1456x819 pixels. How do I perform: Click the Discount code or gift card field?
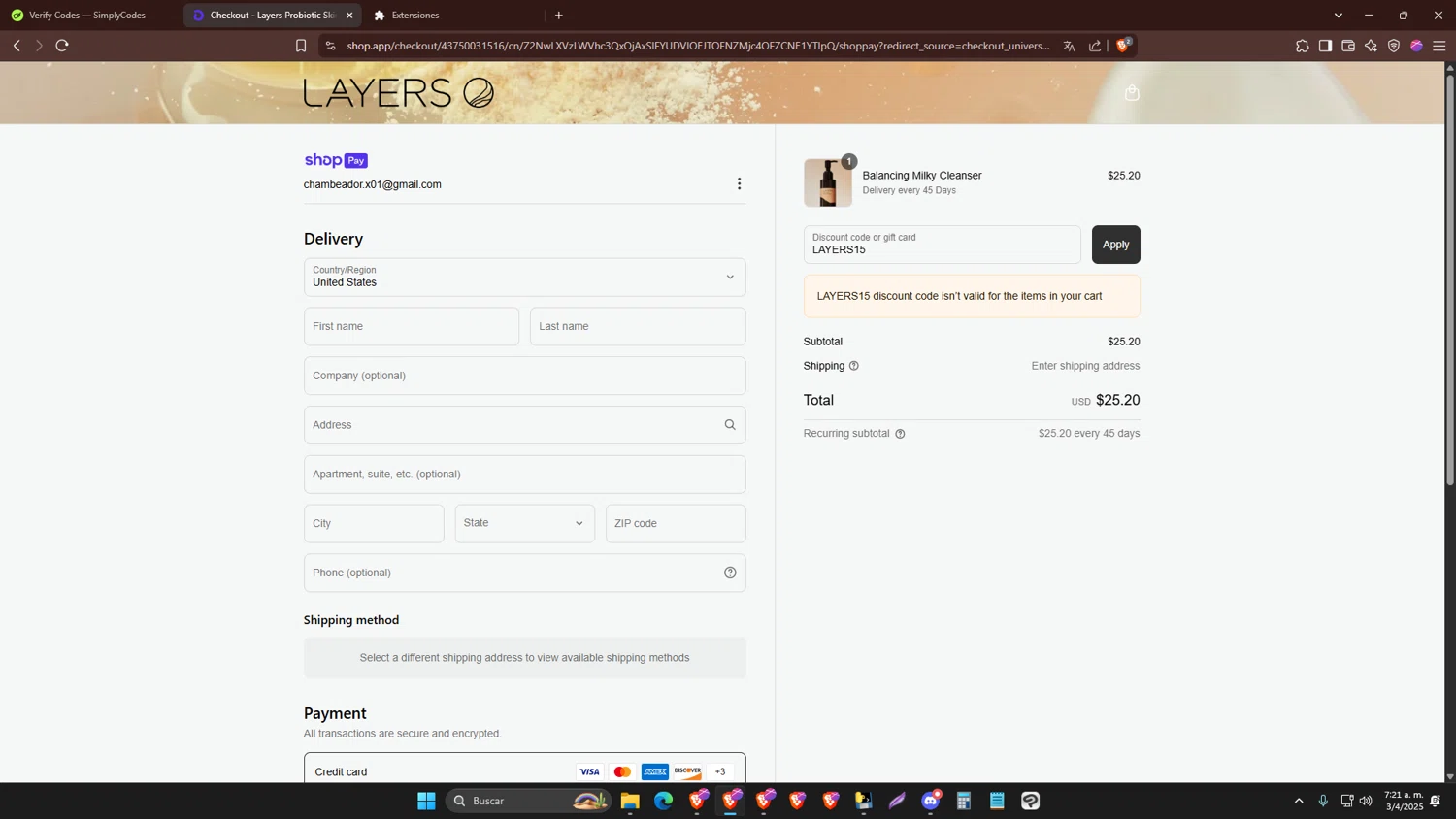pyautogui.click(x=942, y=245)
